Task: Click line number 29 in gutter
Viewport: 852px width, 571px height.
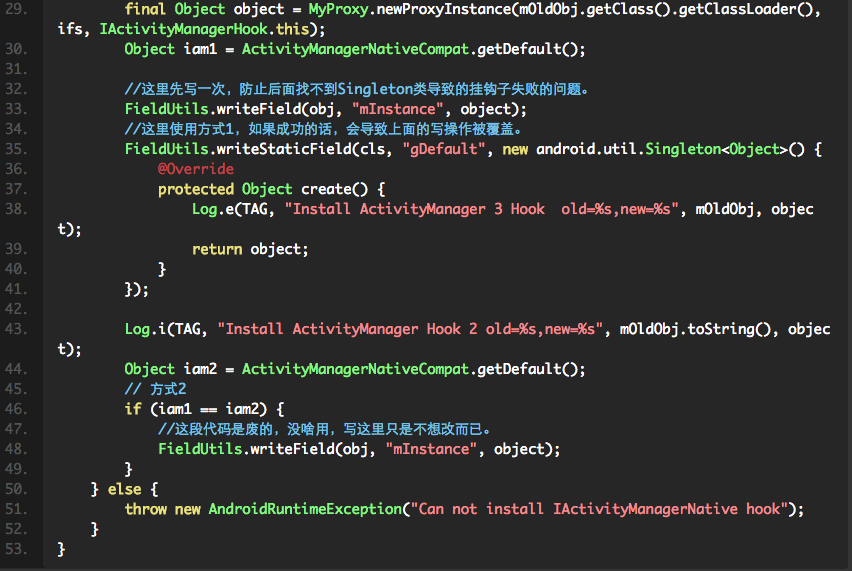Action: 16,9
